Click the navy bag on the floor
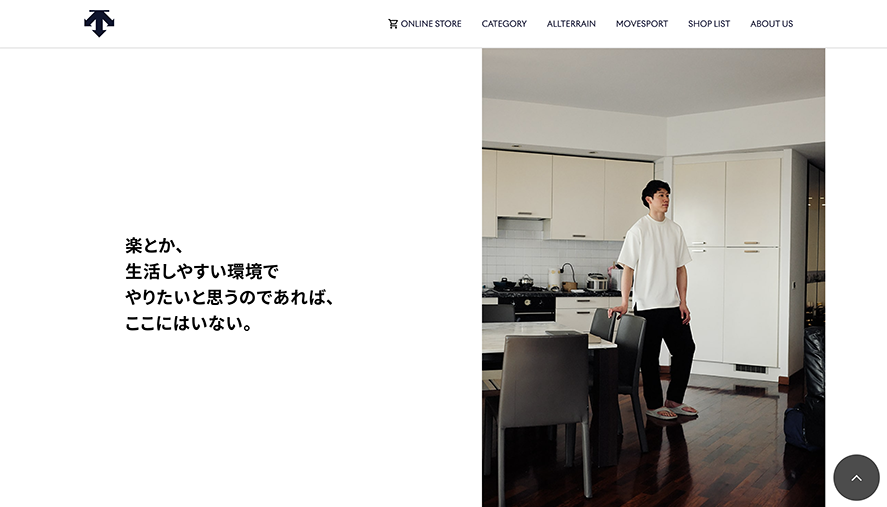The width and height of the screenshot is (887, 507). (797, 427)
